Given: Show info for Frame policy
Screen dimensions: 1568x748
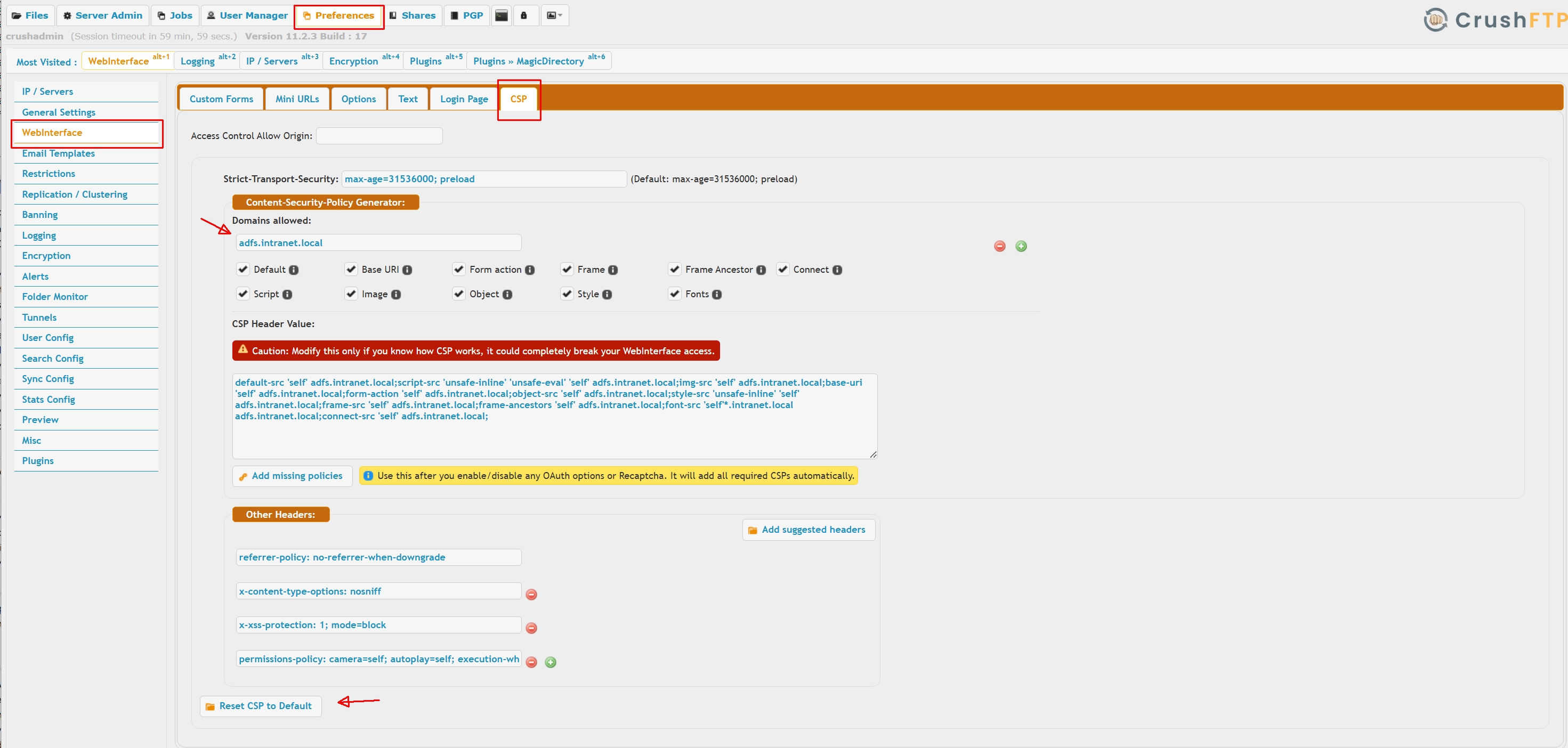Looking at the screenshot, I should tap(613, 270).
